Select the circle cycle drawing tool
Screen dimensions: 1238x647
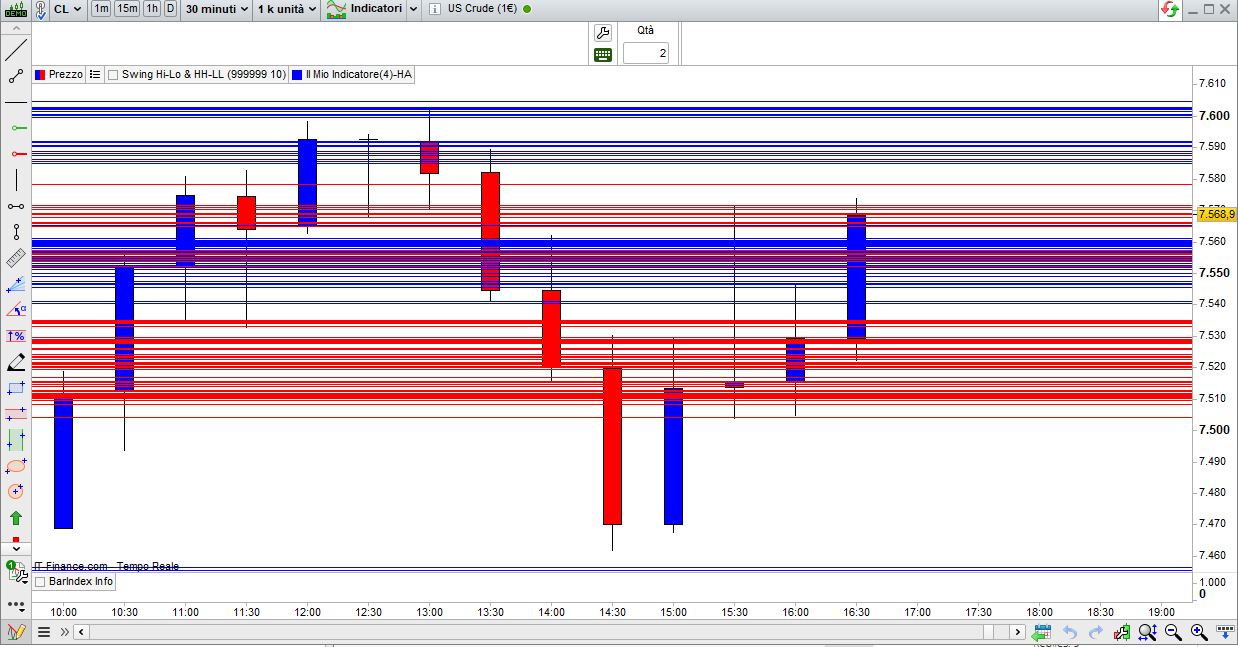coord(15,492)
